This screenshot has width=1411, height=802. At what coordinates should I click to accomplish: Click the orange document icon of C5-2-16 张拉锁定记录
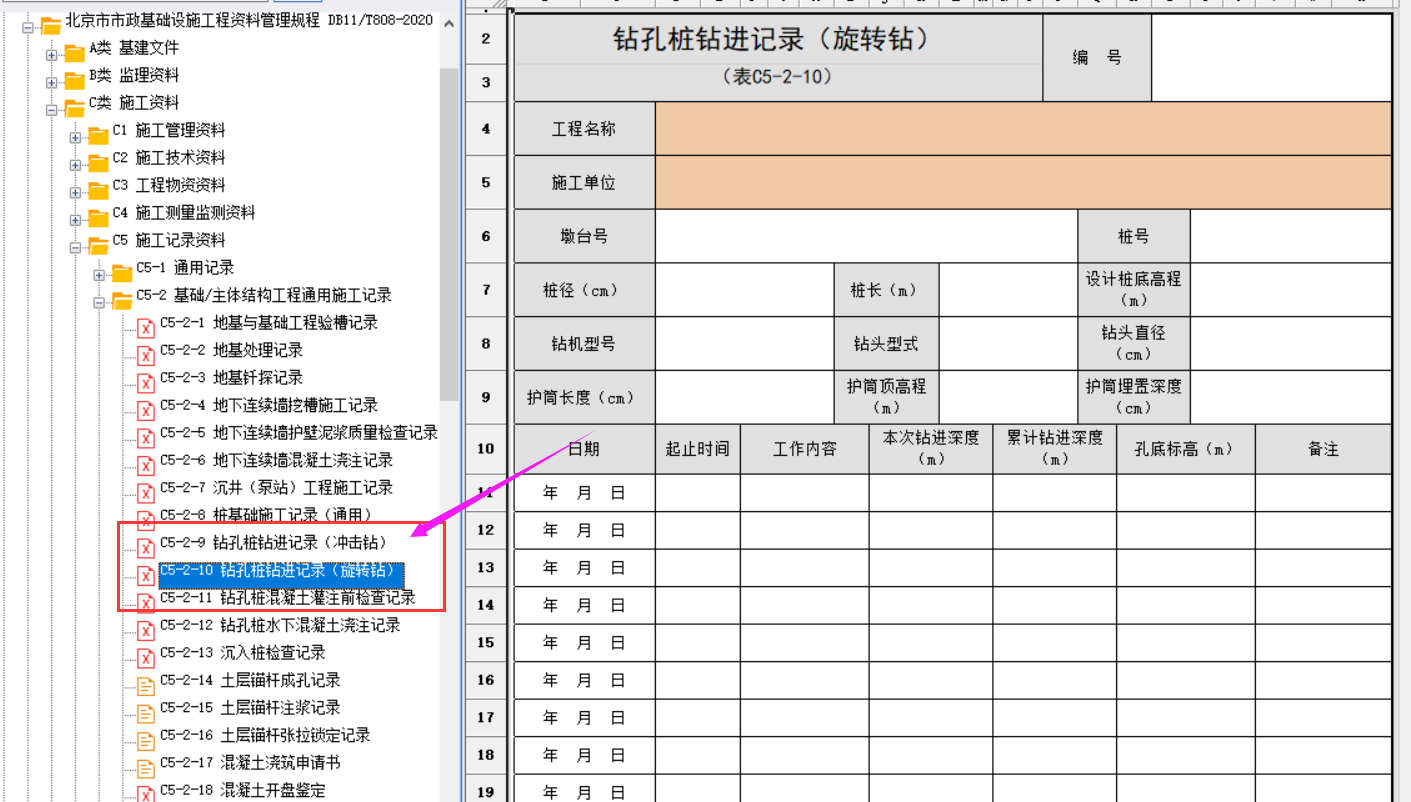coord(145,739)
